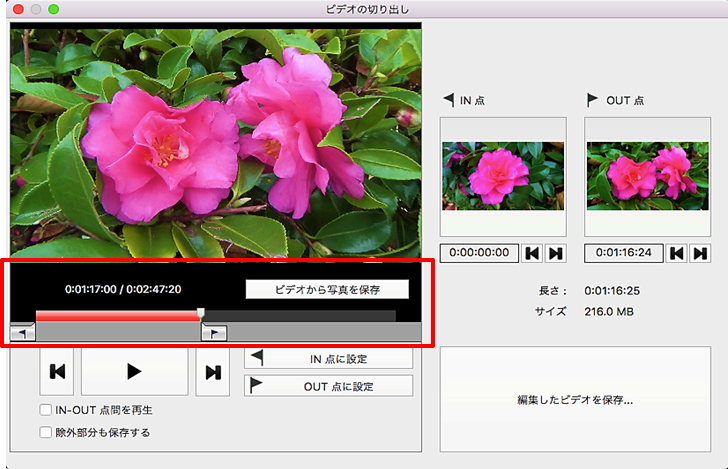Click 編集したビデオを保存... to export video

click(x=575, y=400)
